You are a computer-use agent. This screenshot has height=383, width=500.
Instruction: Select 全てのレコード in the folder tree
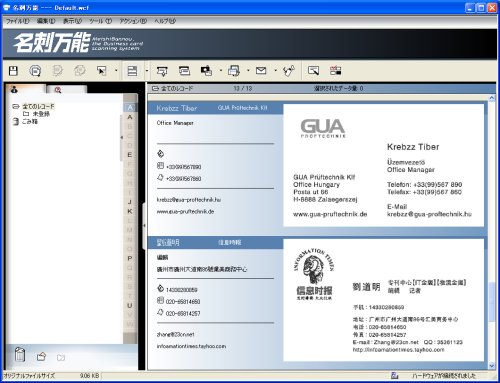click(x=38, y=107)
